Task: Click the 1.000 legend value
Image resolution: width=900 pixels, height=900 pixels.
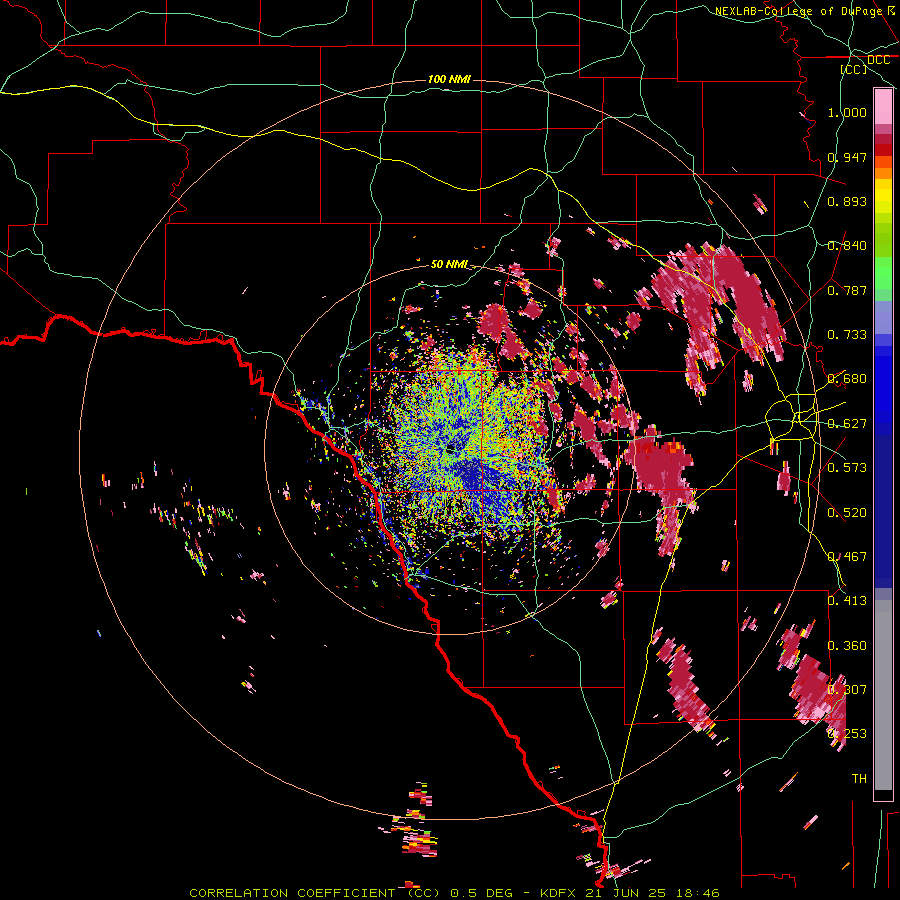Action: click(x=847, y=112)
